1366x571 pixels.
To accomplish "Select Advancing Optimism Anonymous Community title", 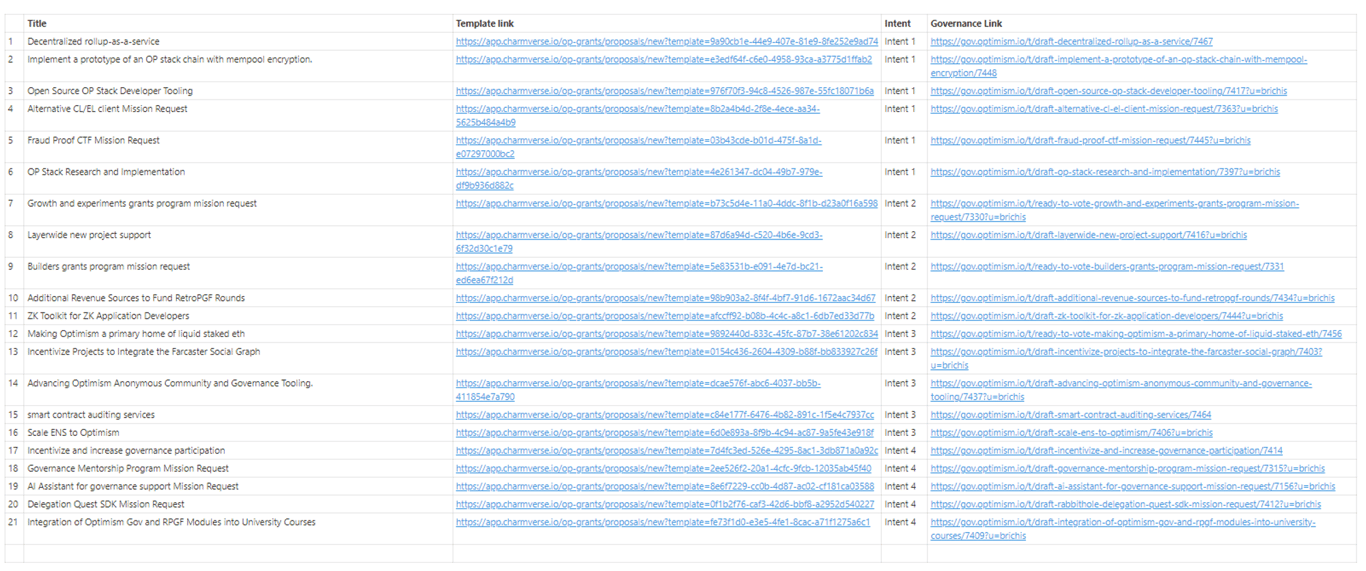I will click(170, 384).
